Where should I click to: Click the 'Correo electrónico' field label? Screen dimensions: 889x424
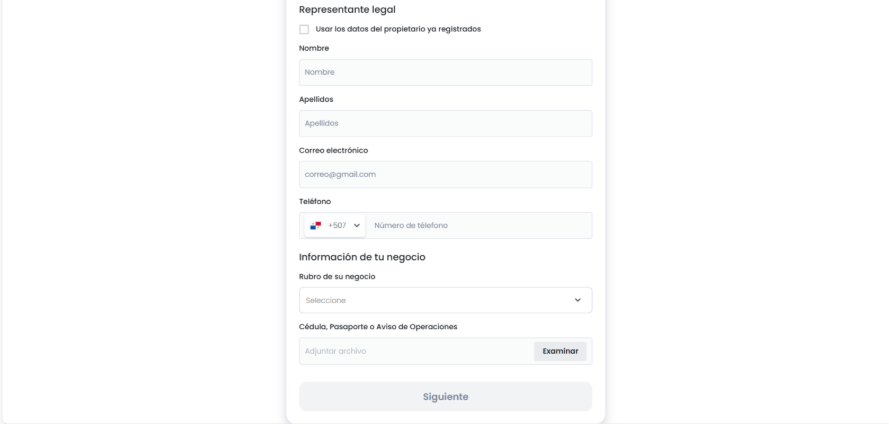(334, 150)
